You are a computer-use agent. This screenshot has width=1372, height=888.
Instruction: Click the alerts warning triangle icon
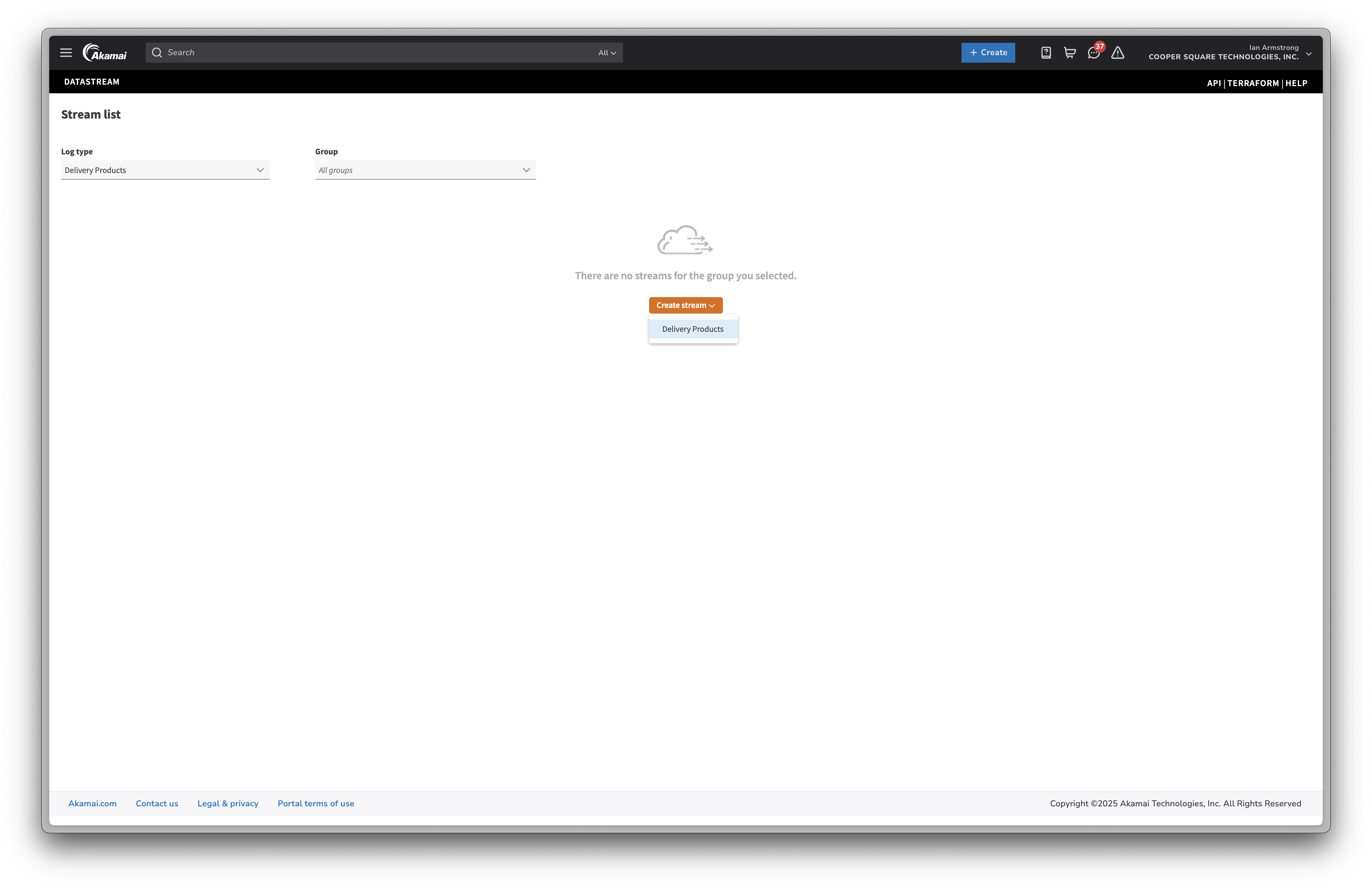(x=1118, y=53)
